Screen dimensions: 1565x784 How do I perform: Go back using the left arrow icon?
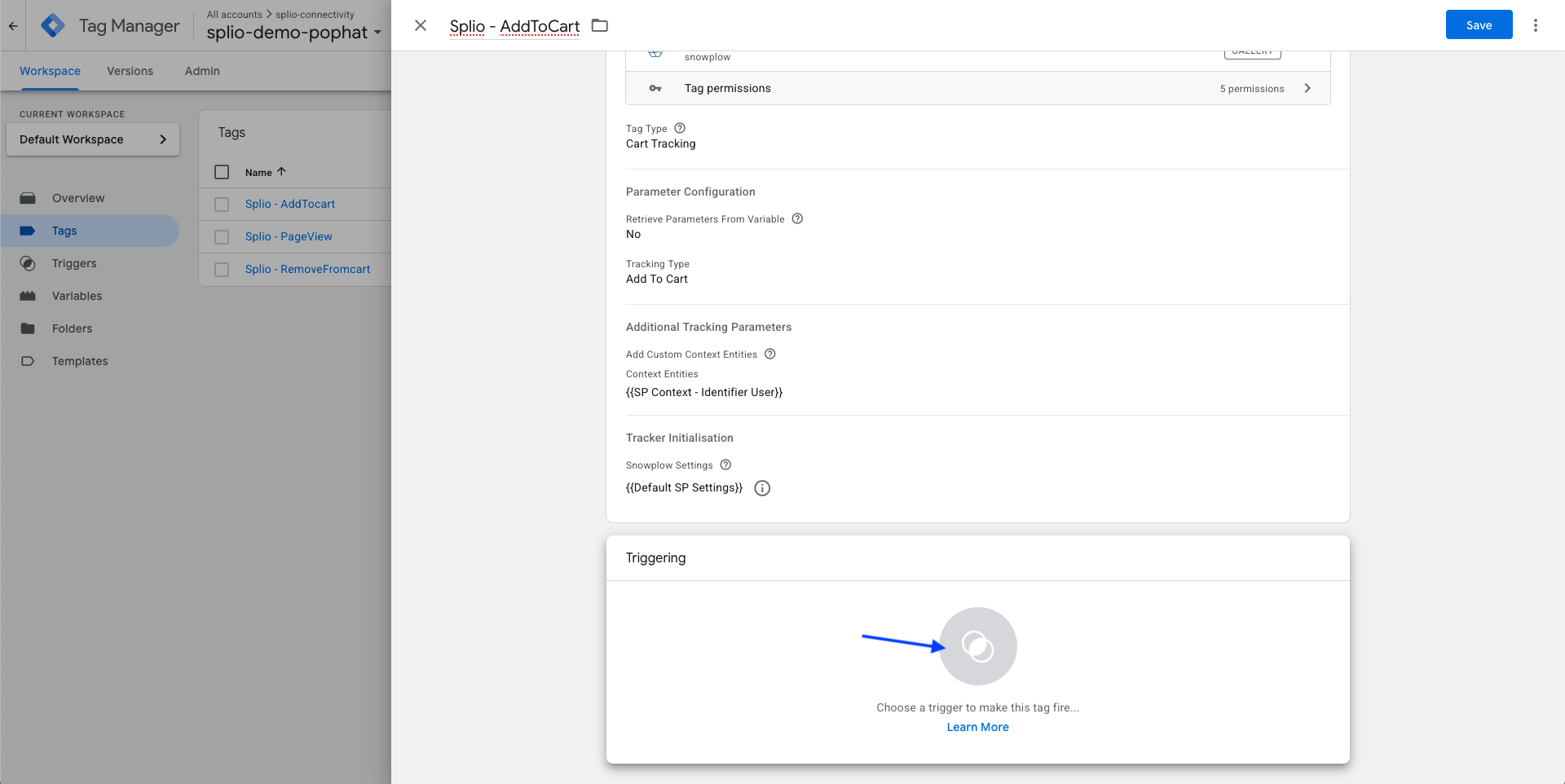pos(13,26)
